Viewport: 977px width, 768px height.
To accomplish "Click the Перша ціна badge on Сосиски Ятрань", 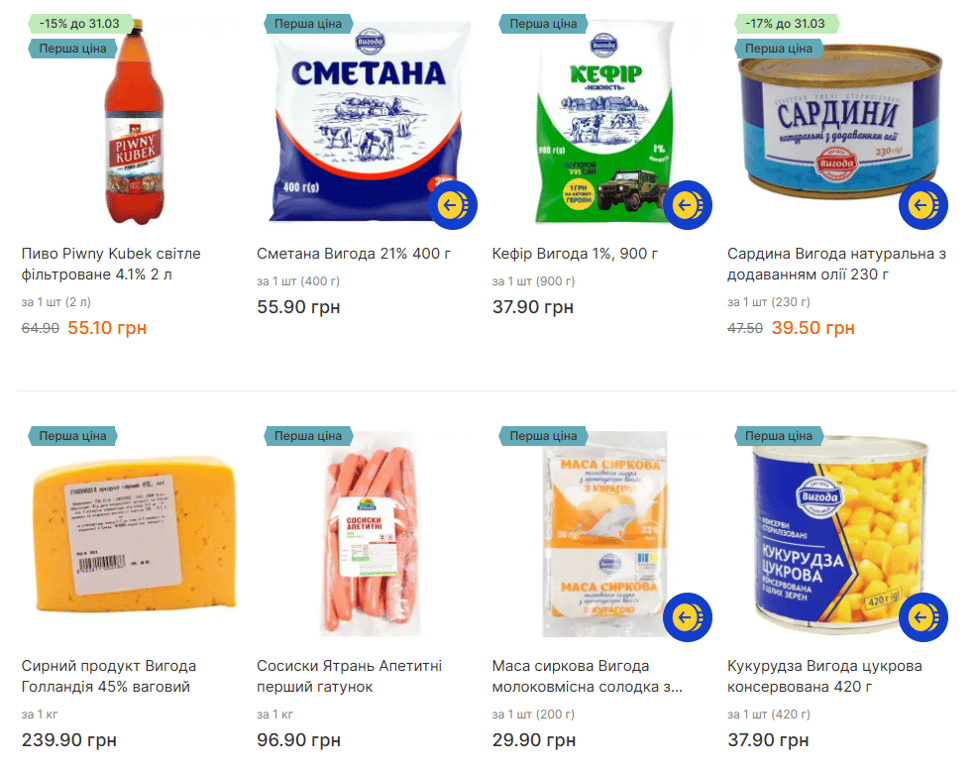I will pos(308,436).
